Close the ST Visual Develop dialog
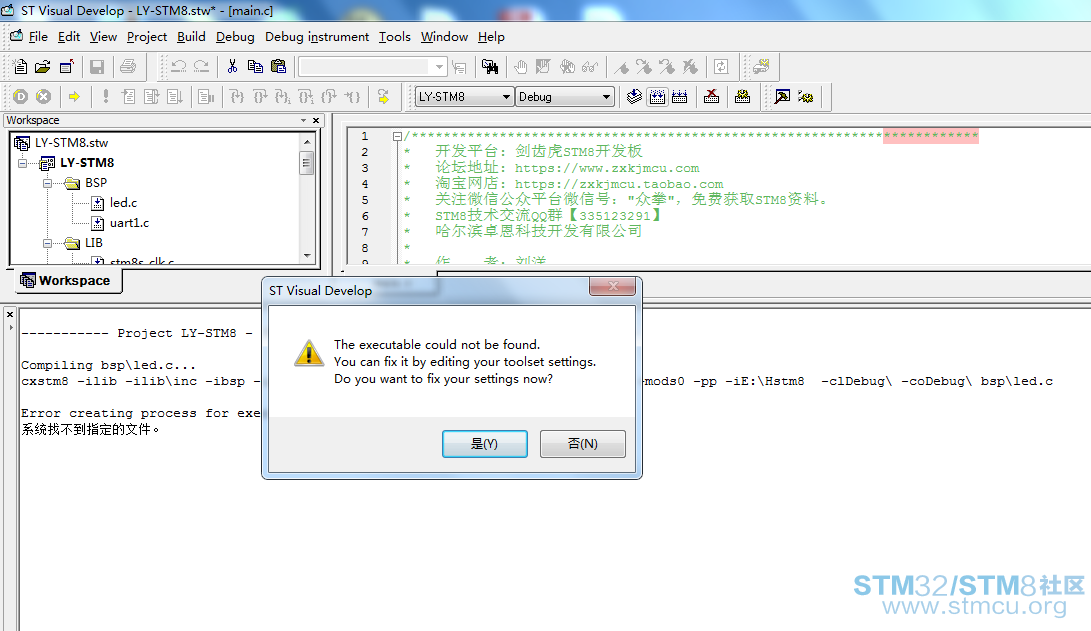This screenshot has width=1091, height=631. (x=612, y=286)
